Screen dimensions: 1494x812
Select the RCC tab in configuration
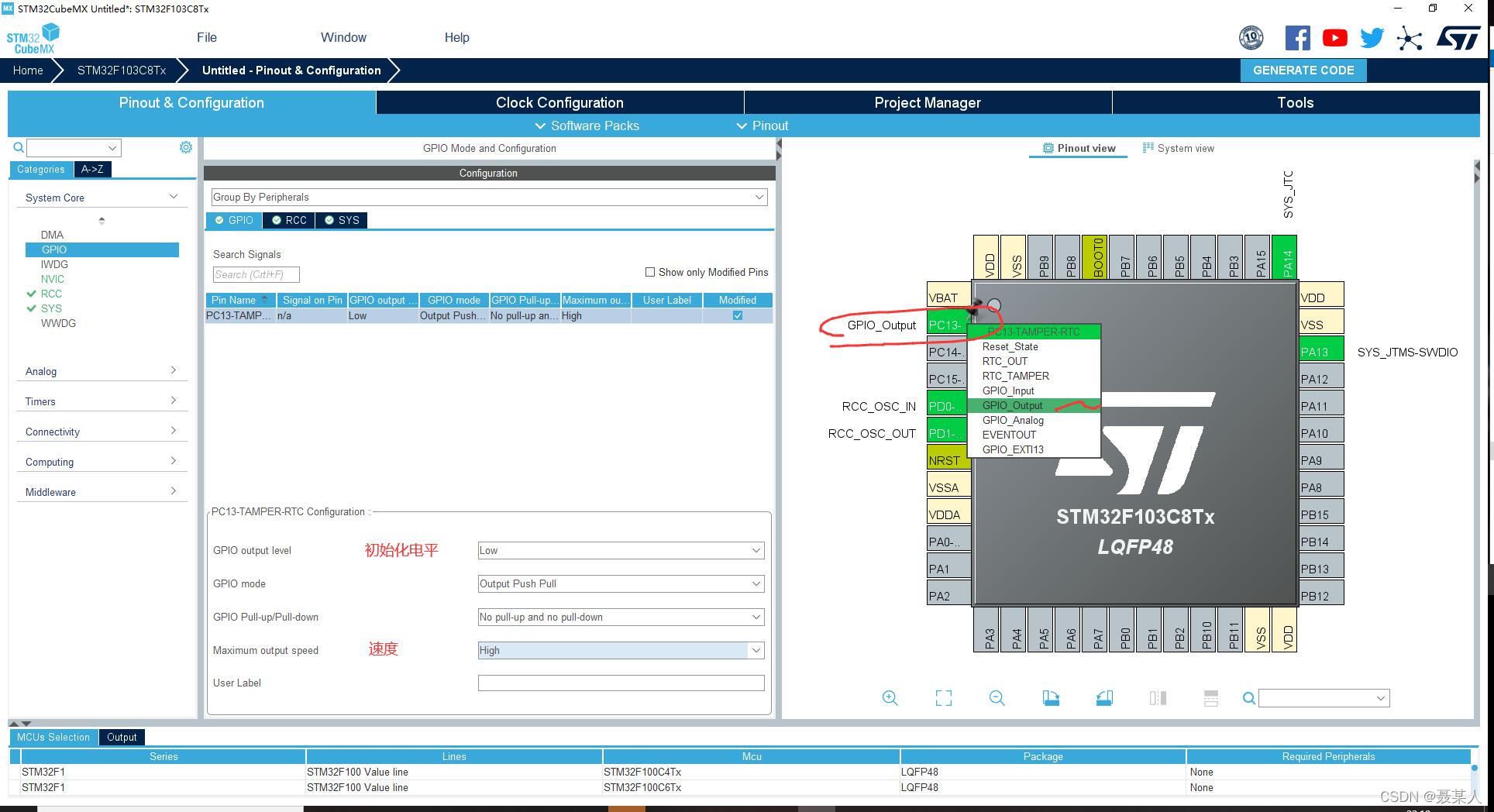pos(289,220)
